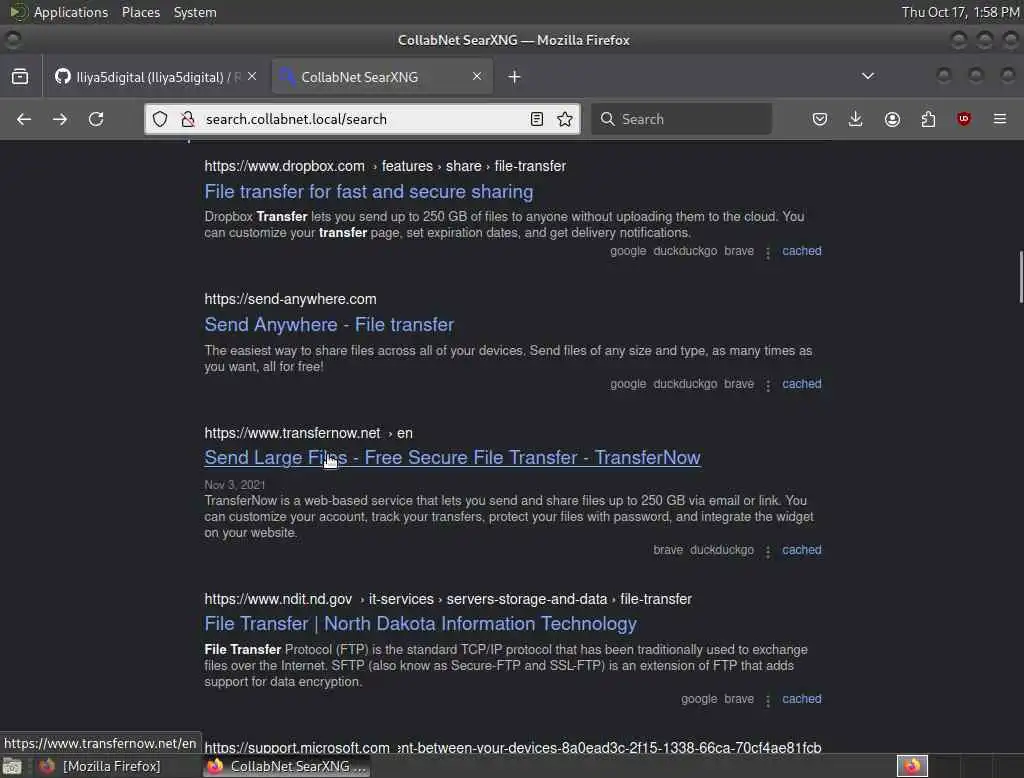Screen dimensions: 1024x778
Task: Open the Pocket save icon
Action: [820, 119]
